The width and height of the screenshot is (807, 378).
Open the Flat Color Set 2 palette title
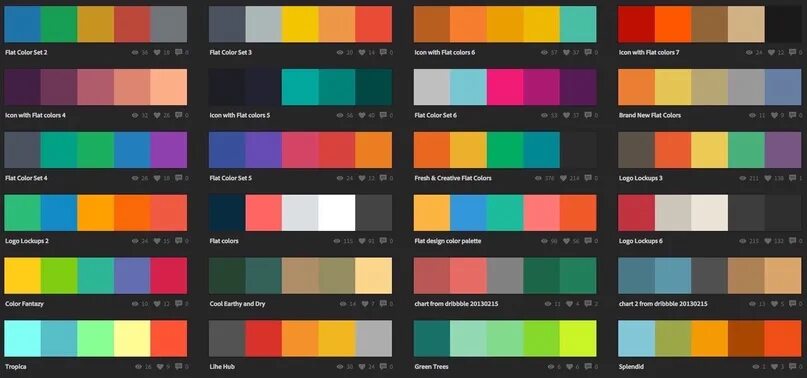[x=26, y=53]
